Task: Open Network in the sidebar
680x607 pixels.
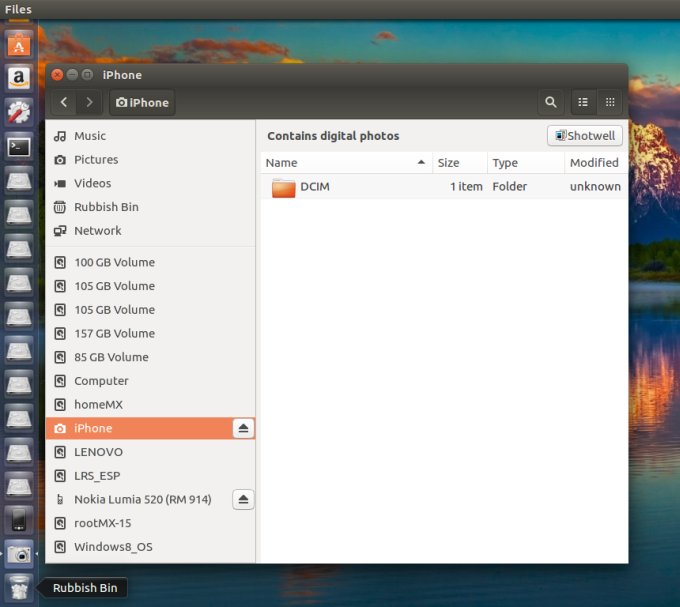Action: point(97,230)
